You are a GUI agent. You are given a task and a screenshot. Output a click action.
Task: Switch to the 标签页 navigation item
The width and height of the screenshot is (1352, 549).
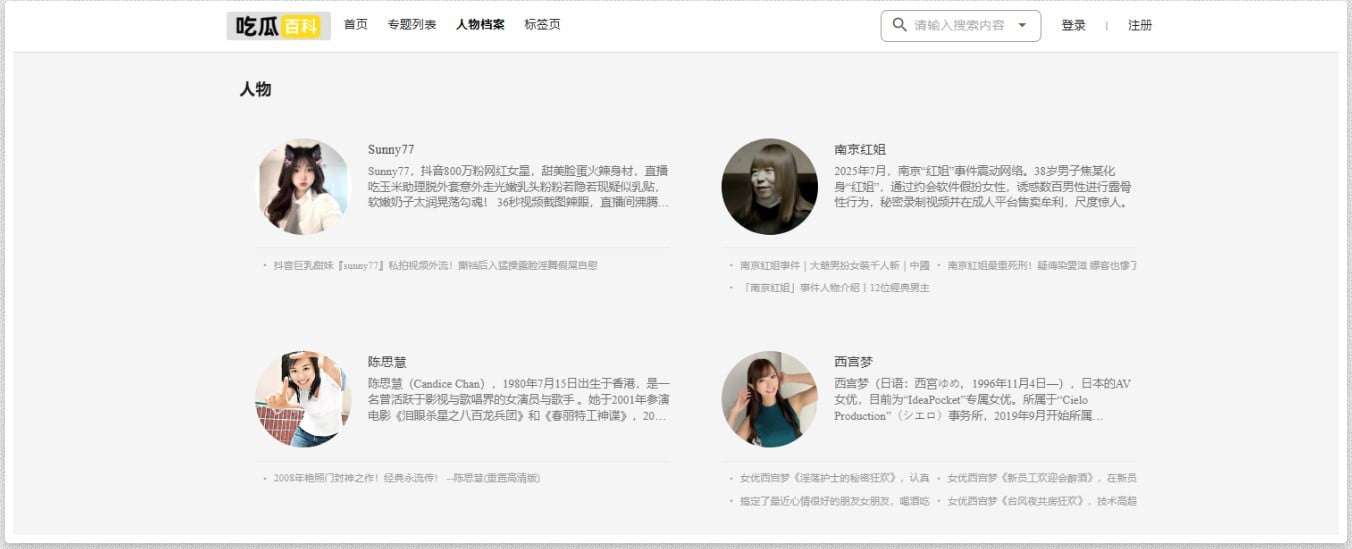(x=542, y=25)
